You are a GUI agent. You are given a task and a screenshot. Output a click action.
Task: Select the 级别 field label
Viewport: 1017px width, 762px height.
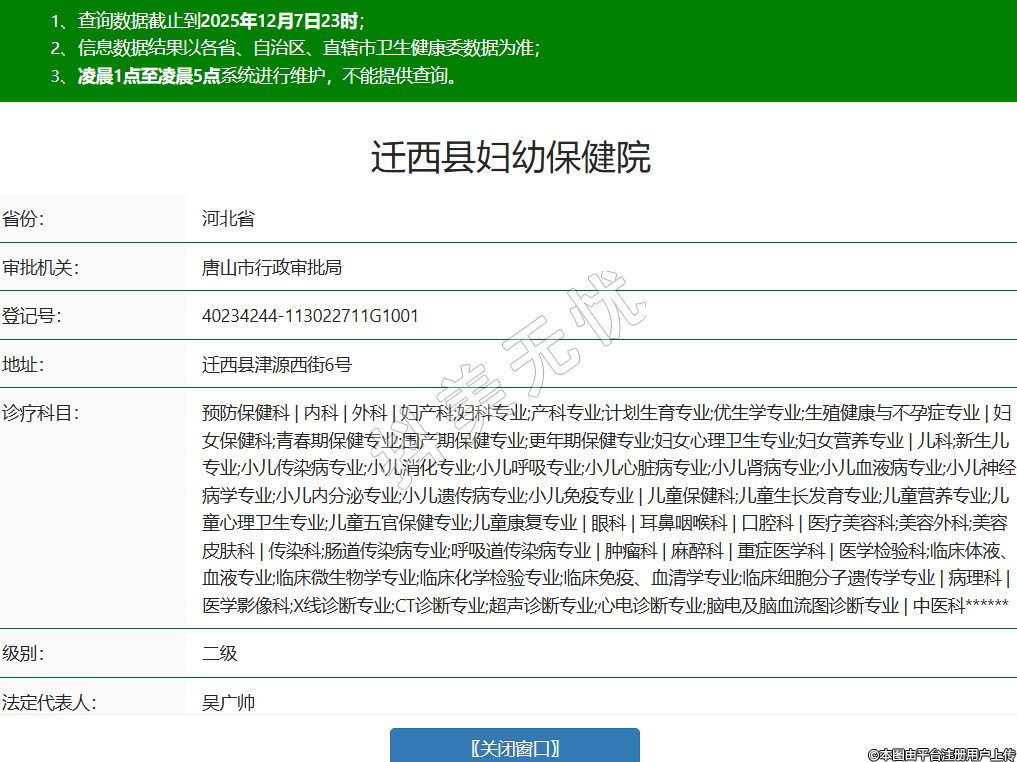click(x=24, y=654)
